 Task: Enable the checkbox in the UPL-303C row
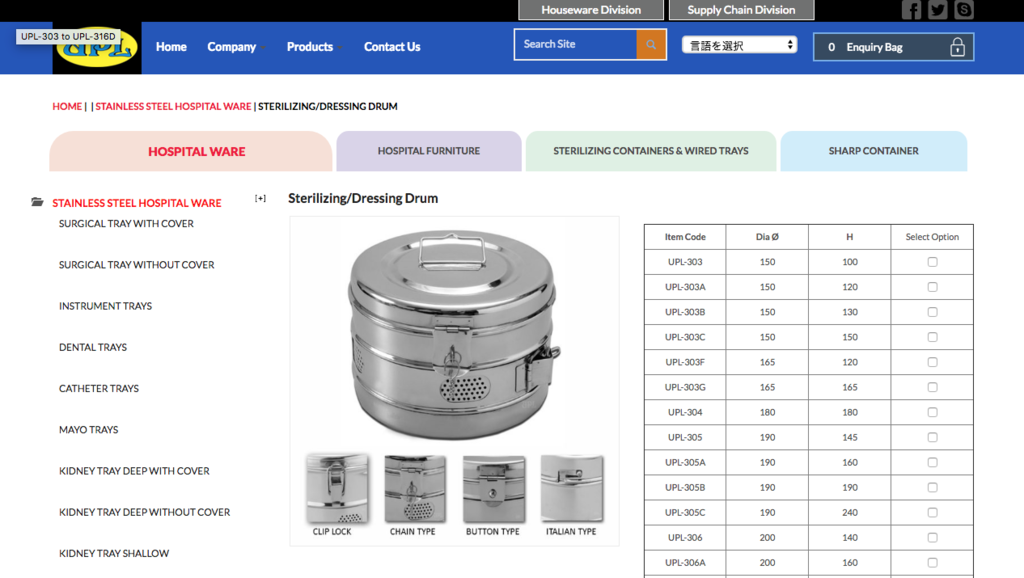(x=932, y=337)
